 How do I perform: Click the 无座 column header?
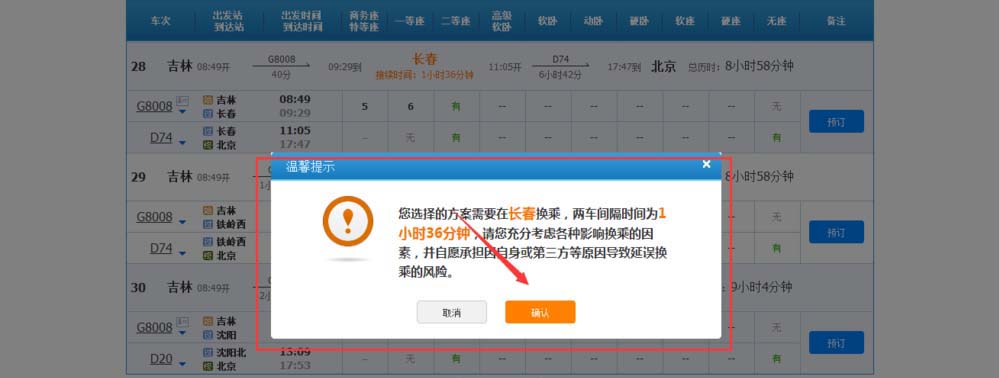point(777,21)
